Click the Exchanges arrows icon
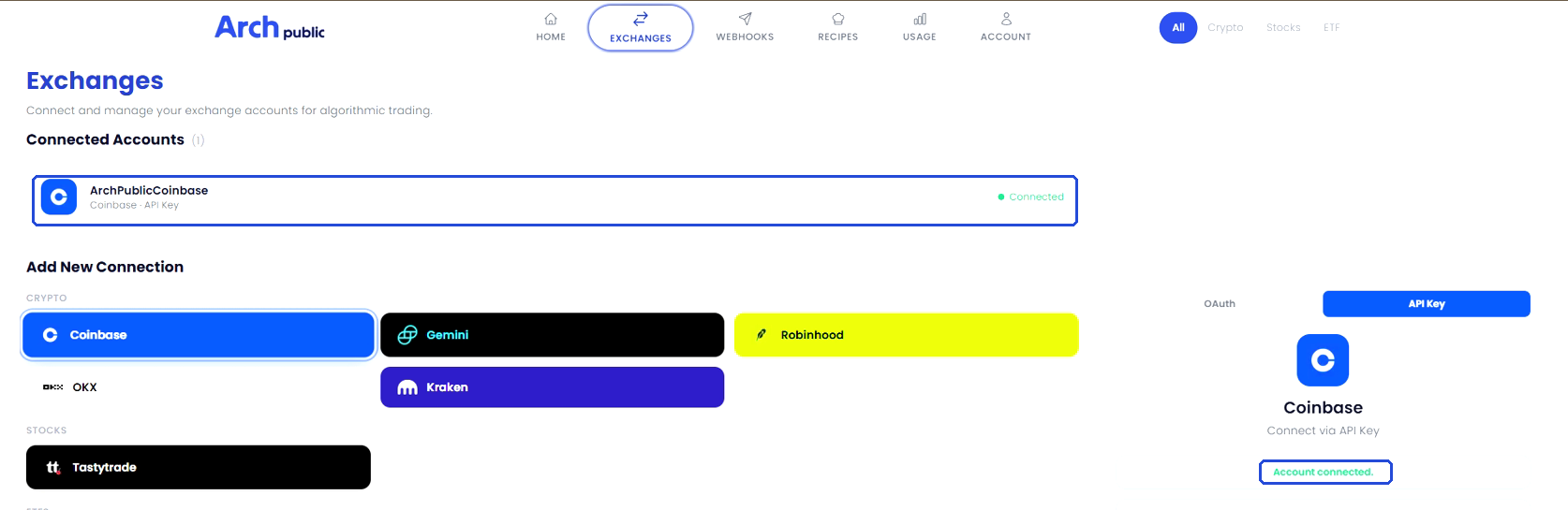Image resolution: width=1568 pixels, height=510 pixels. tap(641, 19)
